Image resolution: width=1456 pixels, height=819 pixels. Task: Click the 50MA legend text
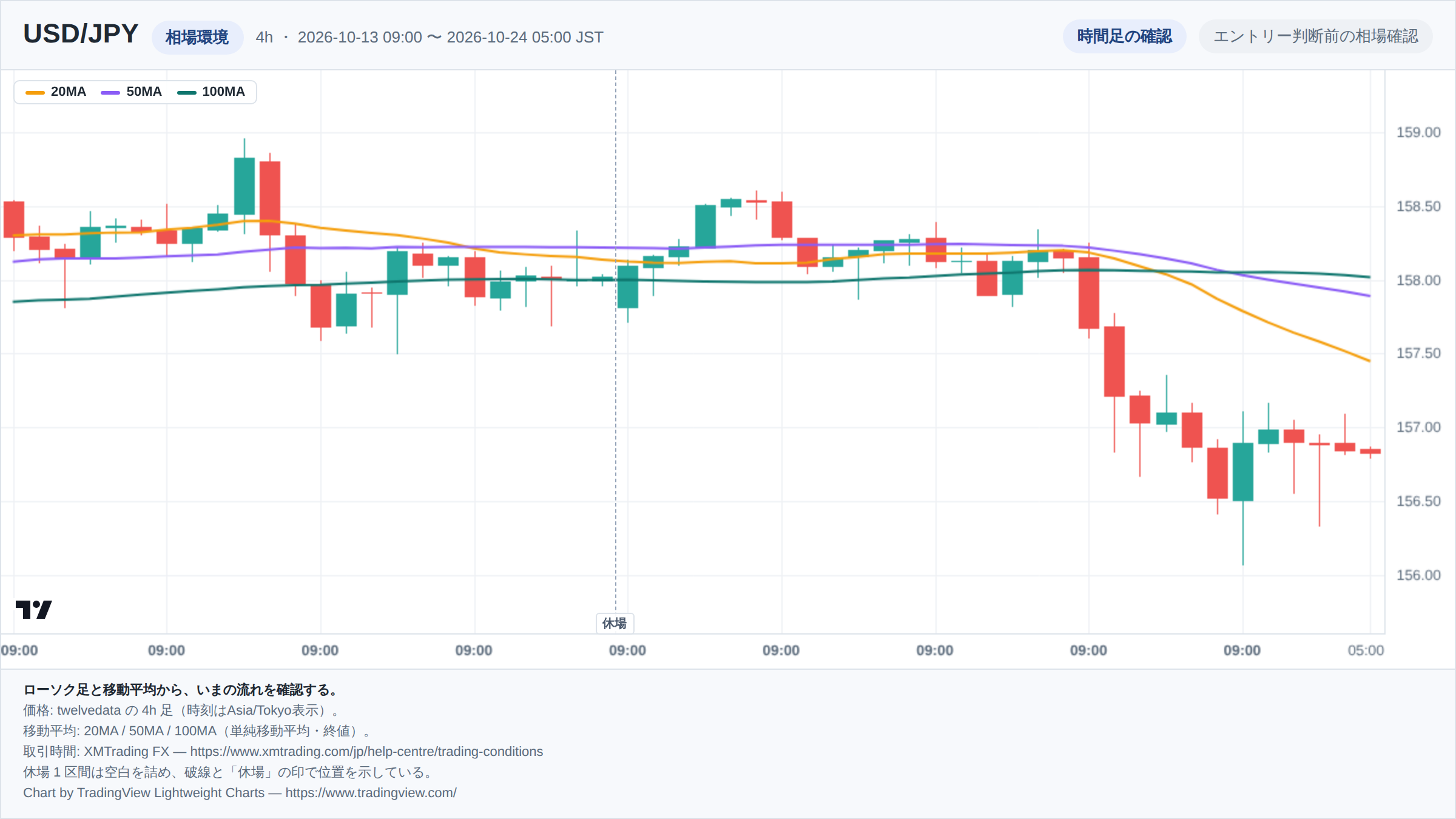point(144,92)
